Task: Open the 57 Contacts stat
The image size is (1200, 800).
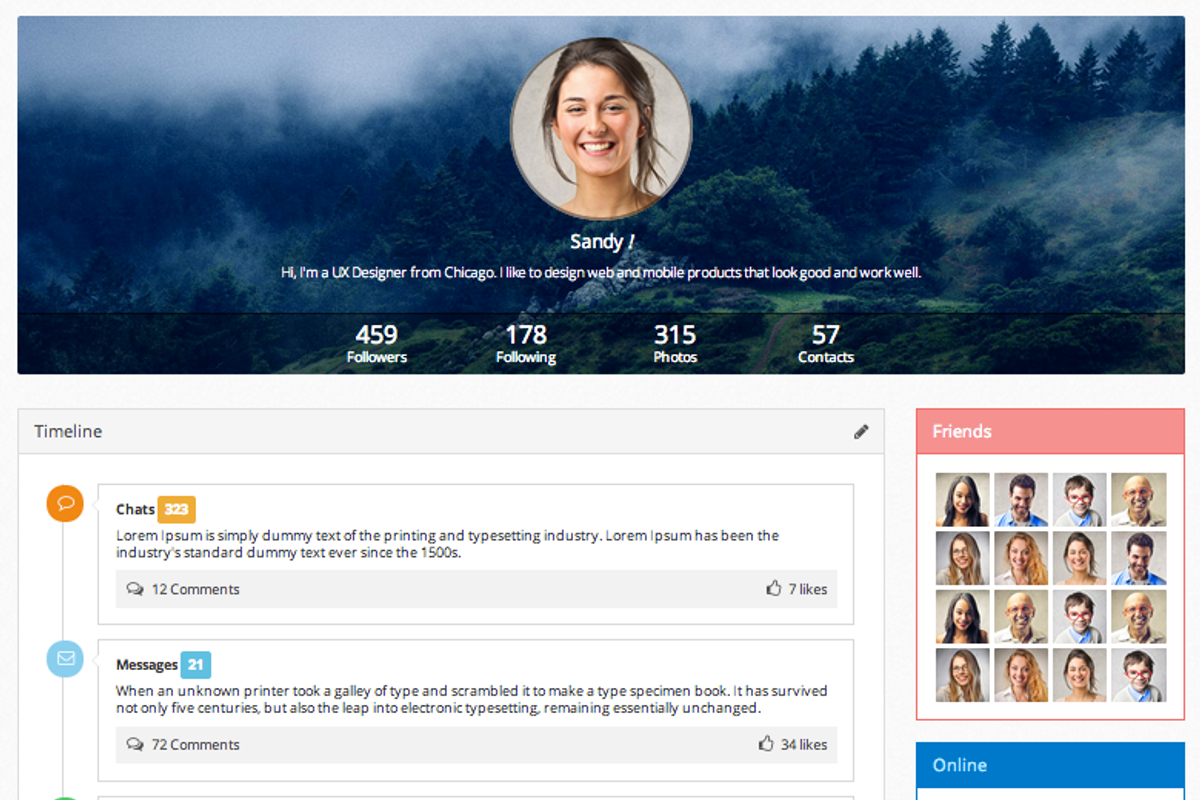Action: click(826, 343)
